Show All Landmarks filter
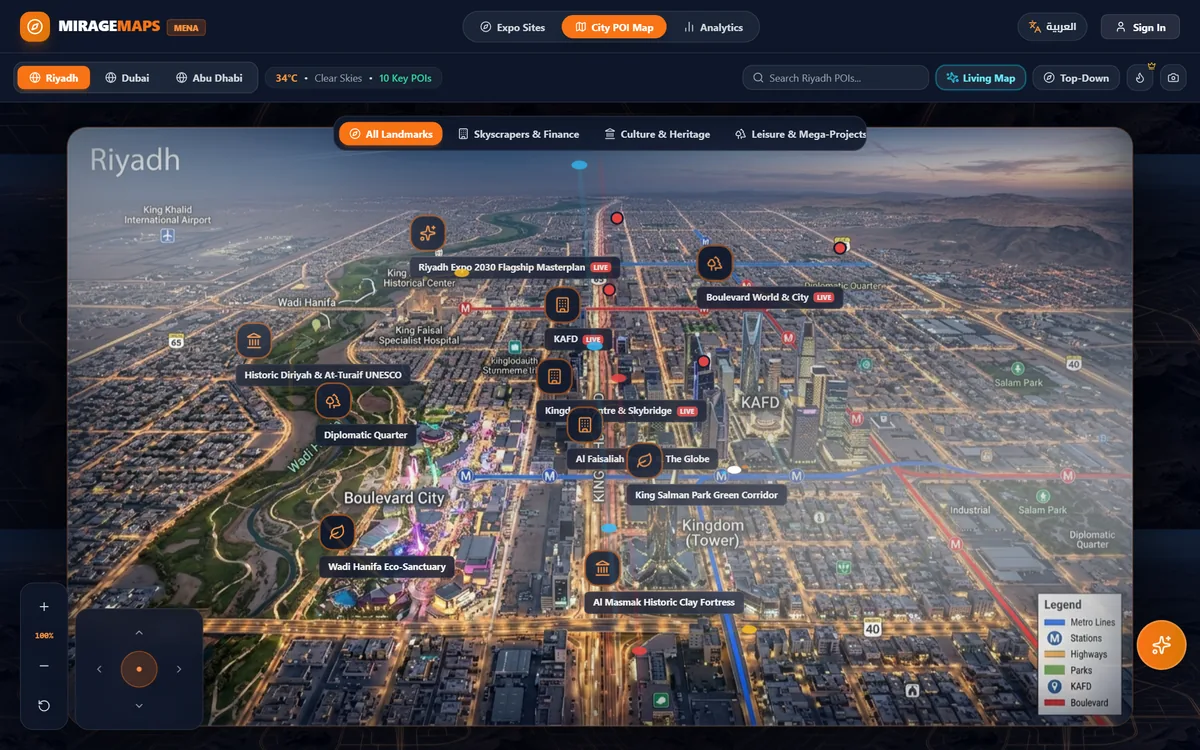The width and height of the screenshot is (1200, 750). pos(390,134)
